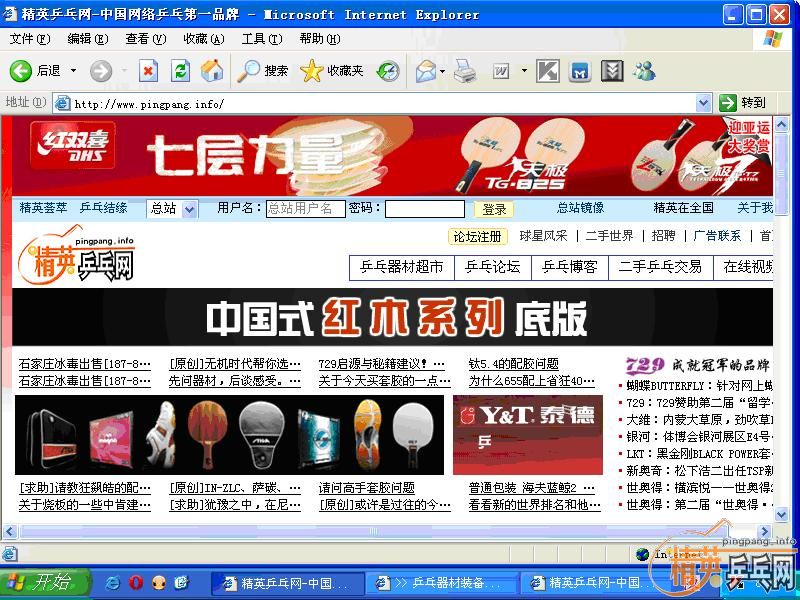Focus the 用户名 username field
Image resolution: width=800 pixels, height=600 pixels.
pyautogui.click(x=306, y=209)
